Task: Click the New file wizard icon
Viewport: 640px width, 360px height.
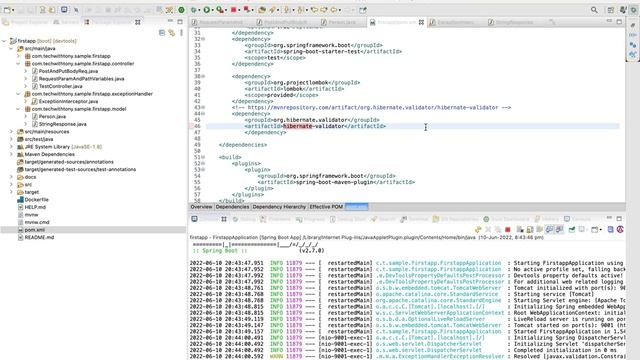Action: [7, 9]
